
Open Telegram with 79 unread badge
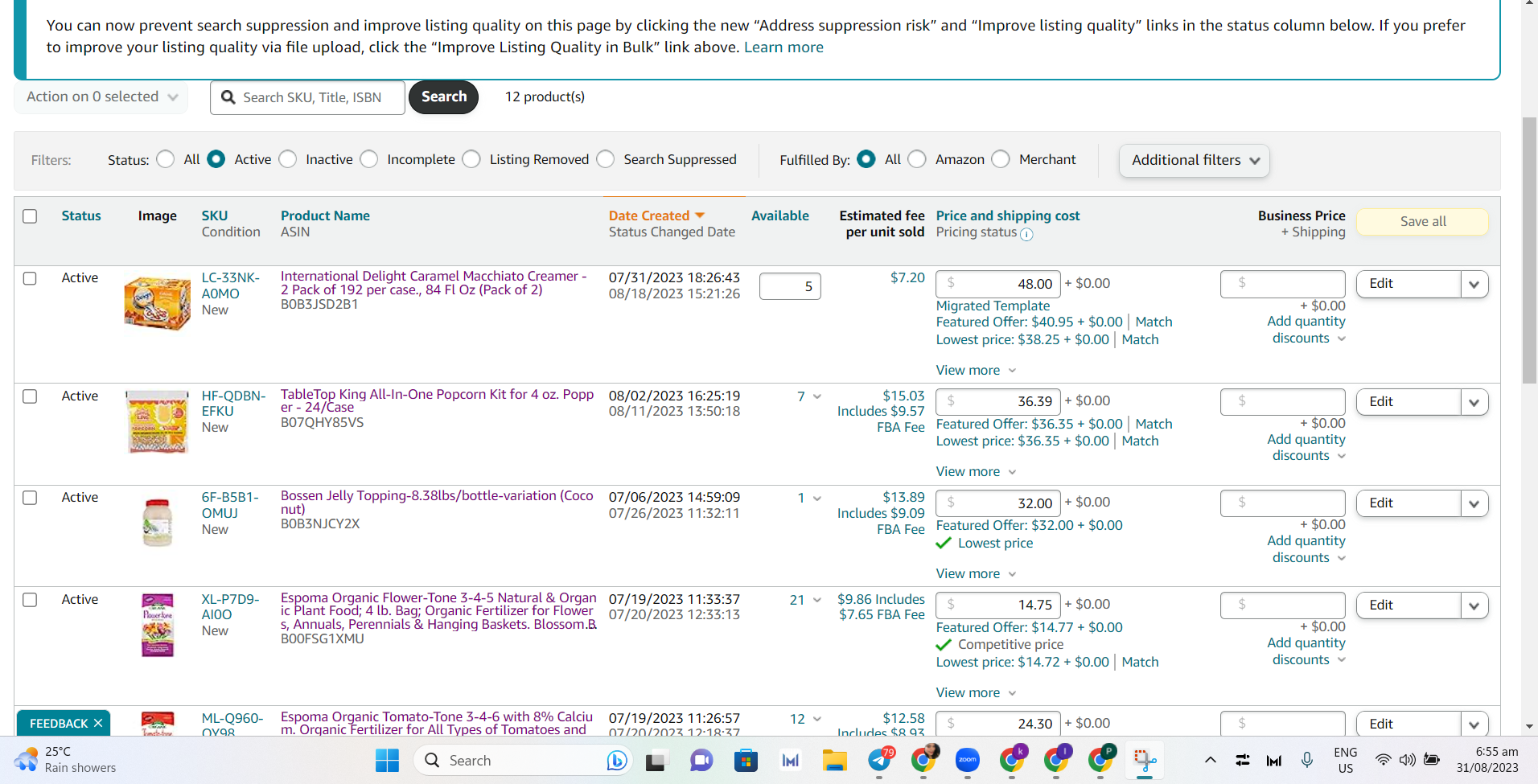click(x=880, y=759)
